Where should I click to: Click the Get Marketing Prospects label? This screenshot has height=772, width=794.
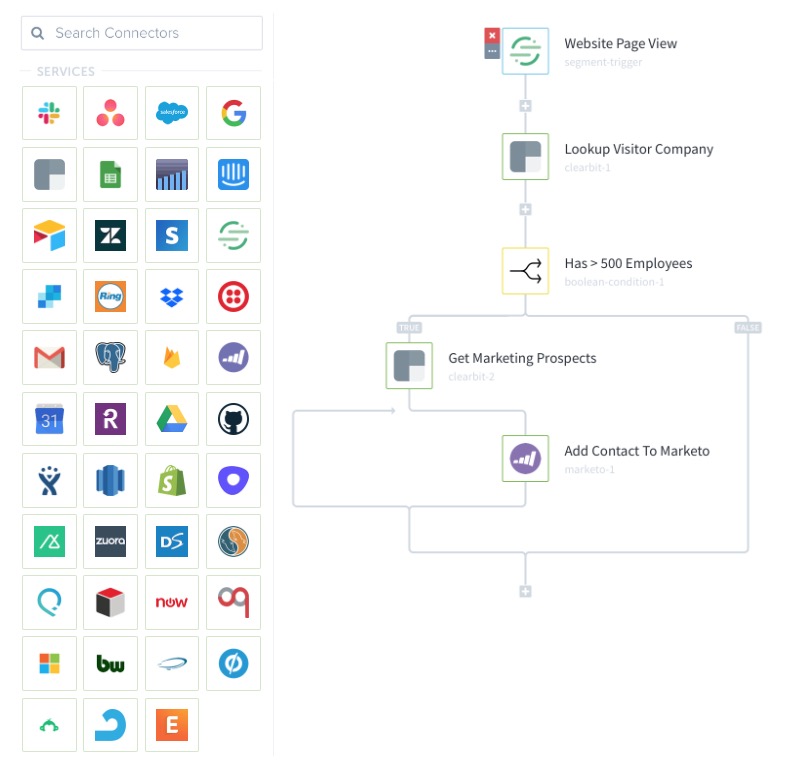click(x=522, y=358)
